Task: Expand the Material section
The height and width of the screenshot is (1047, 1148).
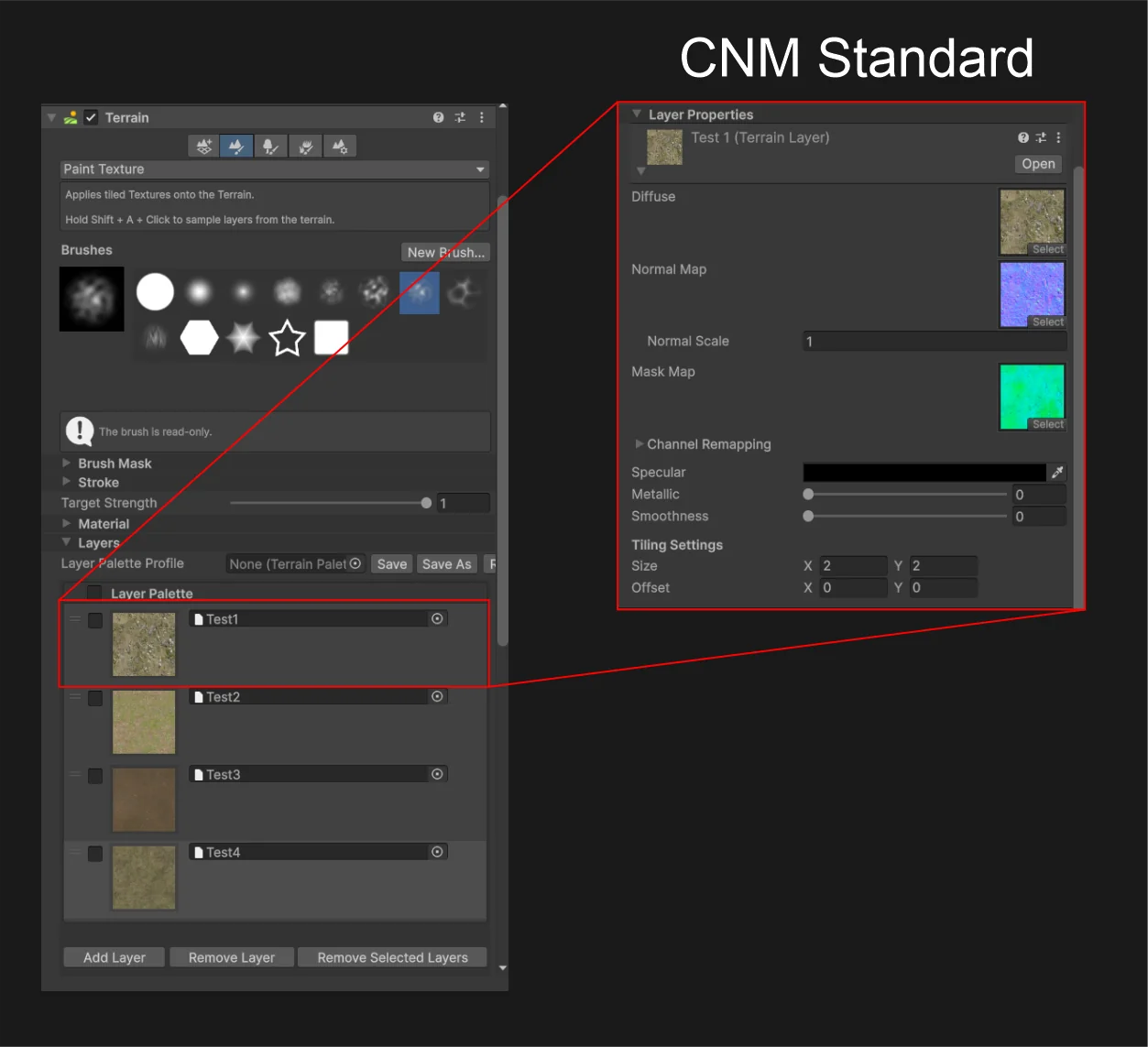Action: (x=66, y=524)
